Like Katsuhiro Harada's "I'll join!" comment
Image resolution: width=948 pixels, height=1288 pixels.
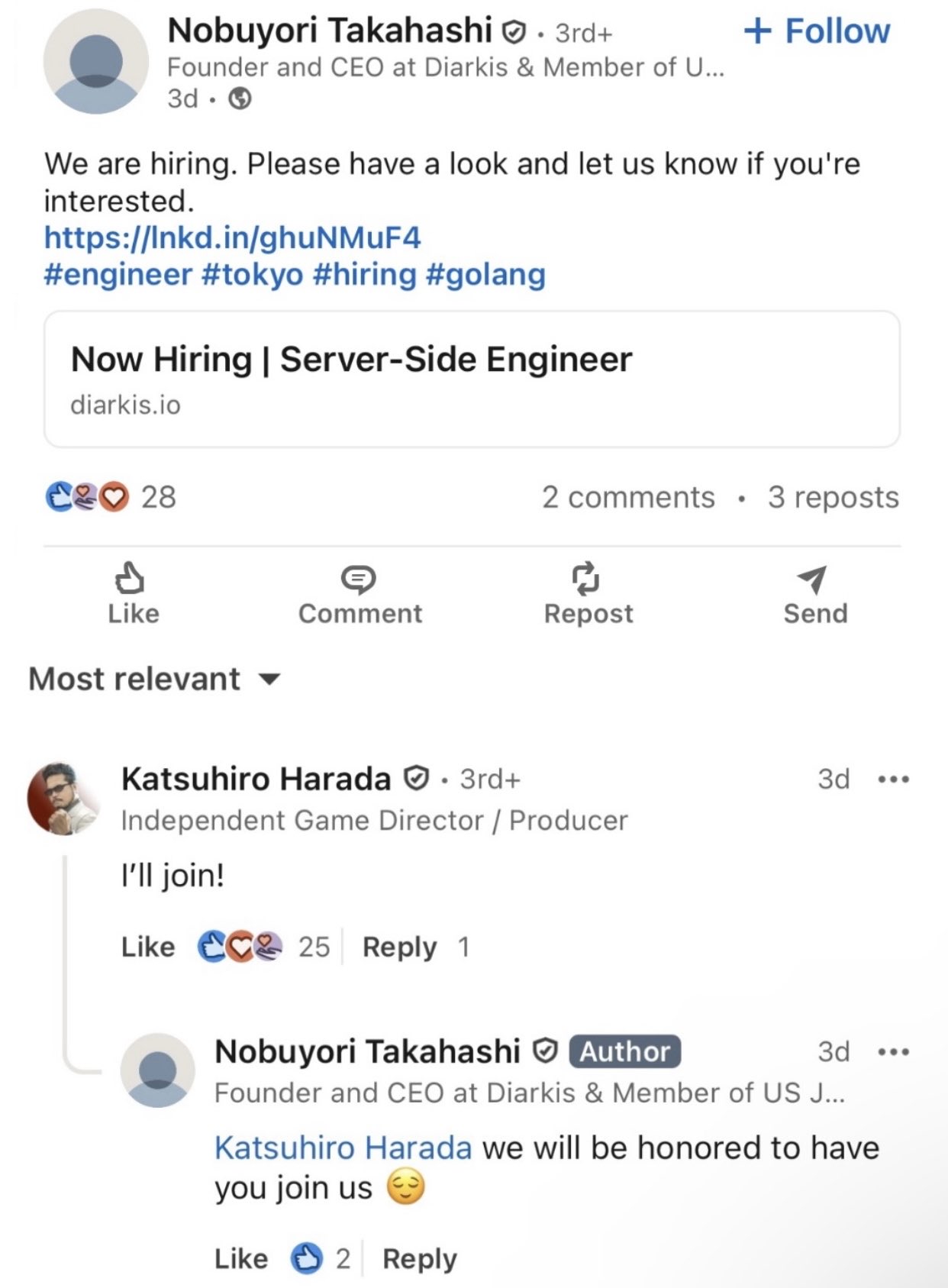(148, 947)
